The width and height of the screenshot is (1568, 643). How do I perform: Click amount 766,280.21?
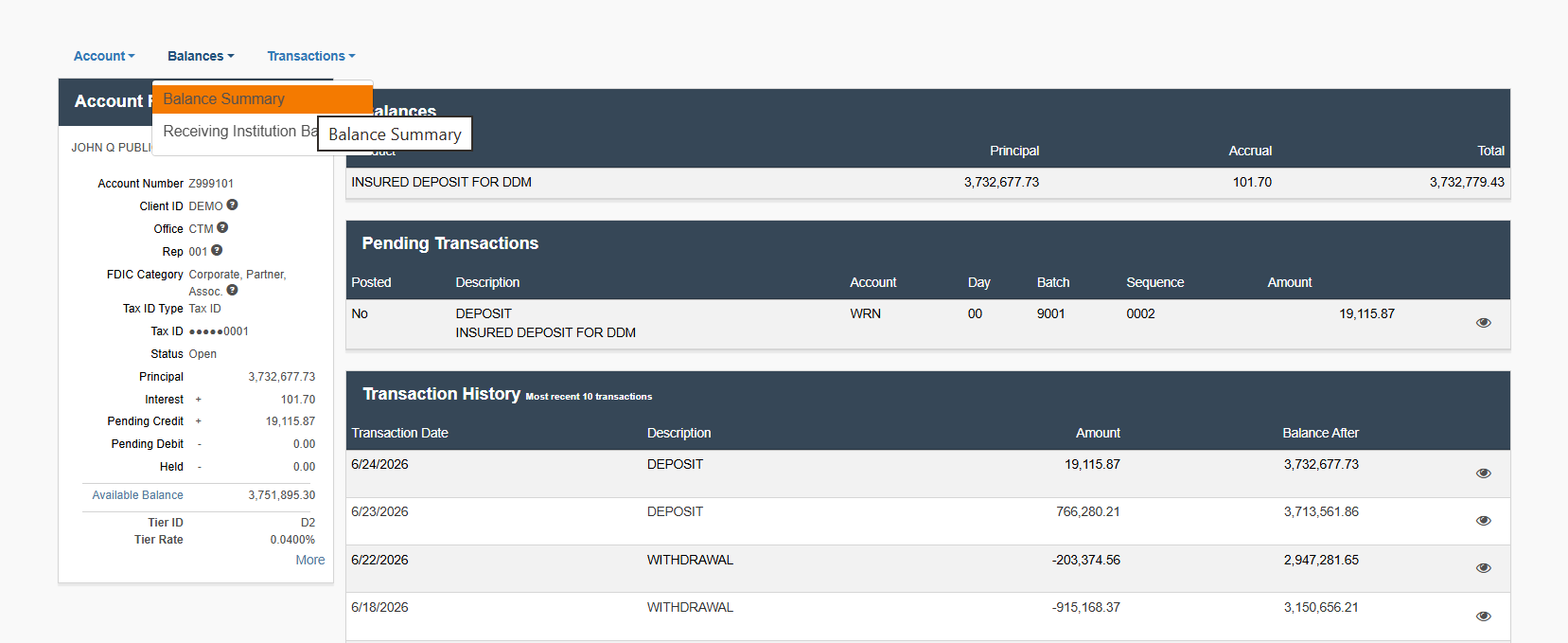click(x=1088, y=511)
